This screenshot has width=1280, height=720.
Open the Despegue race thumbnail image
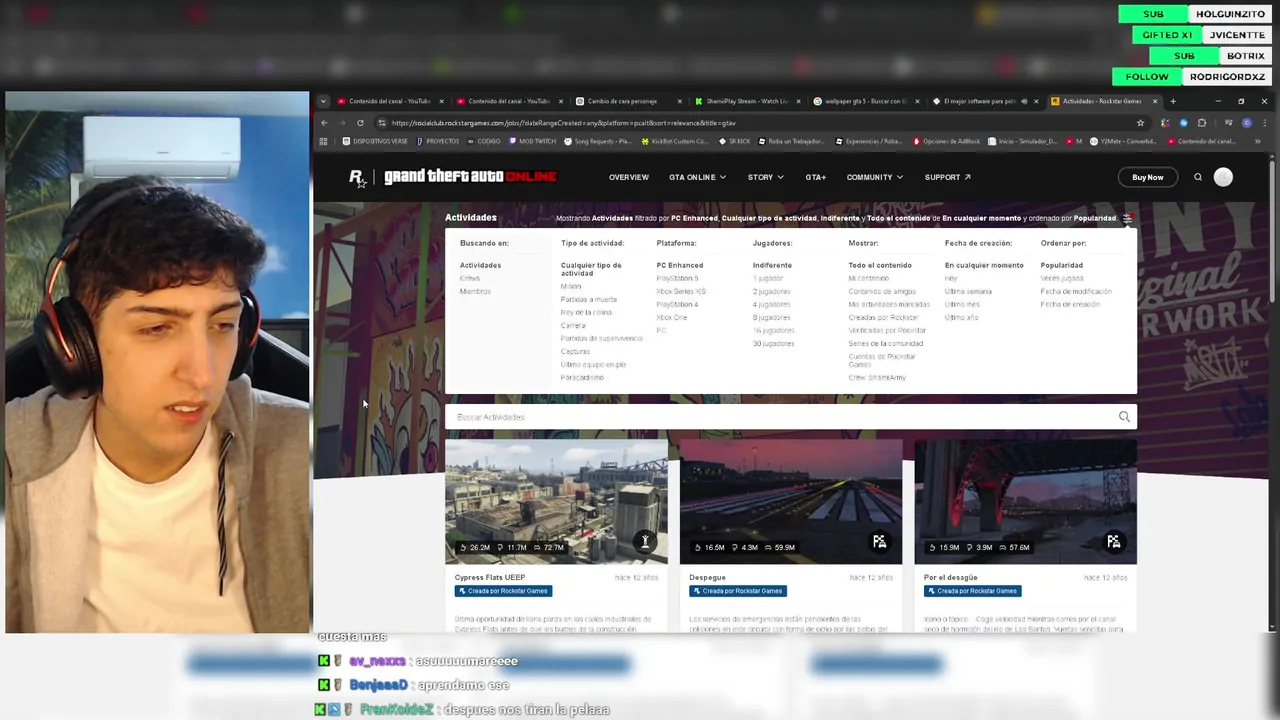pos(791,501)
